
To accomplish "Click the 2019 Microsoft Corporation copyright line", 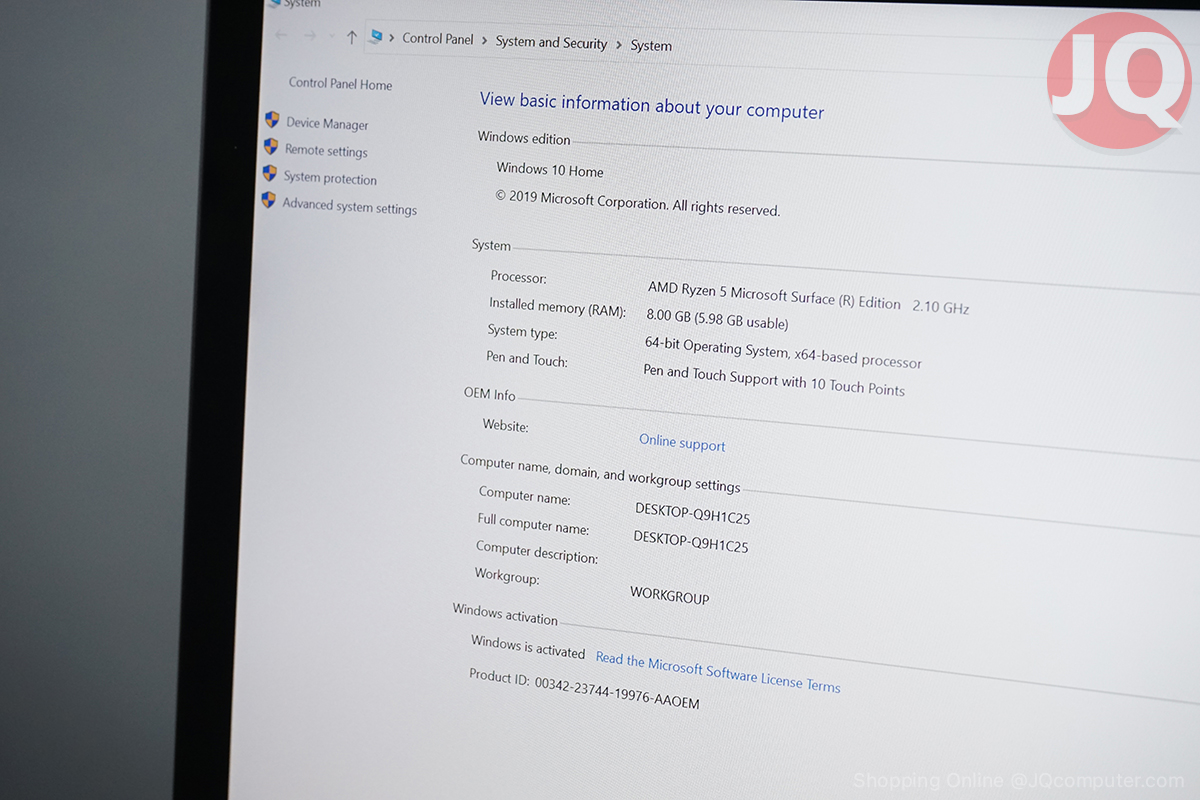I will tap(637, 202).
